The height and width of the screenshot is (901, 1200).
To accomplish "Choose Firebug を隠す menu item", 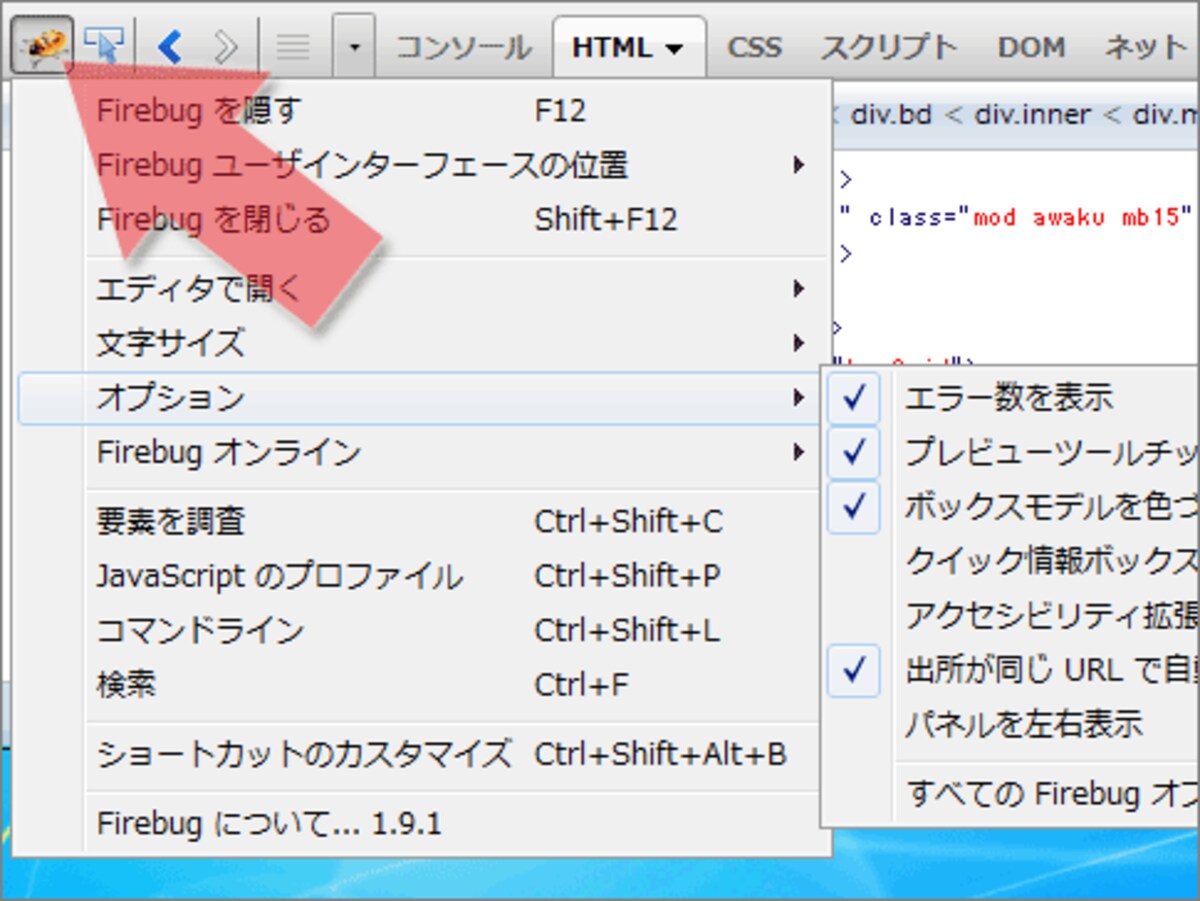I will click(424, 111).
